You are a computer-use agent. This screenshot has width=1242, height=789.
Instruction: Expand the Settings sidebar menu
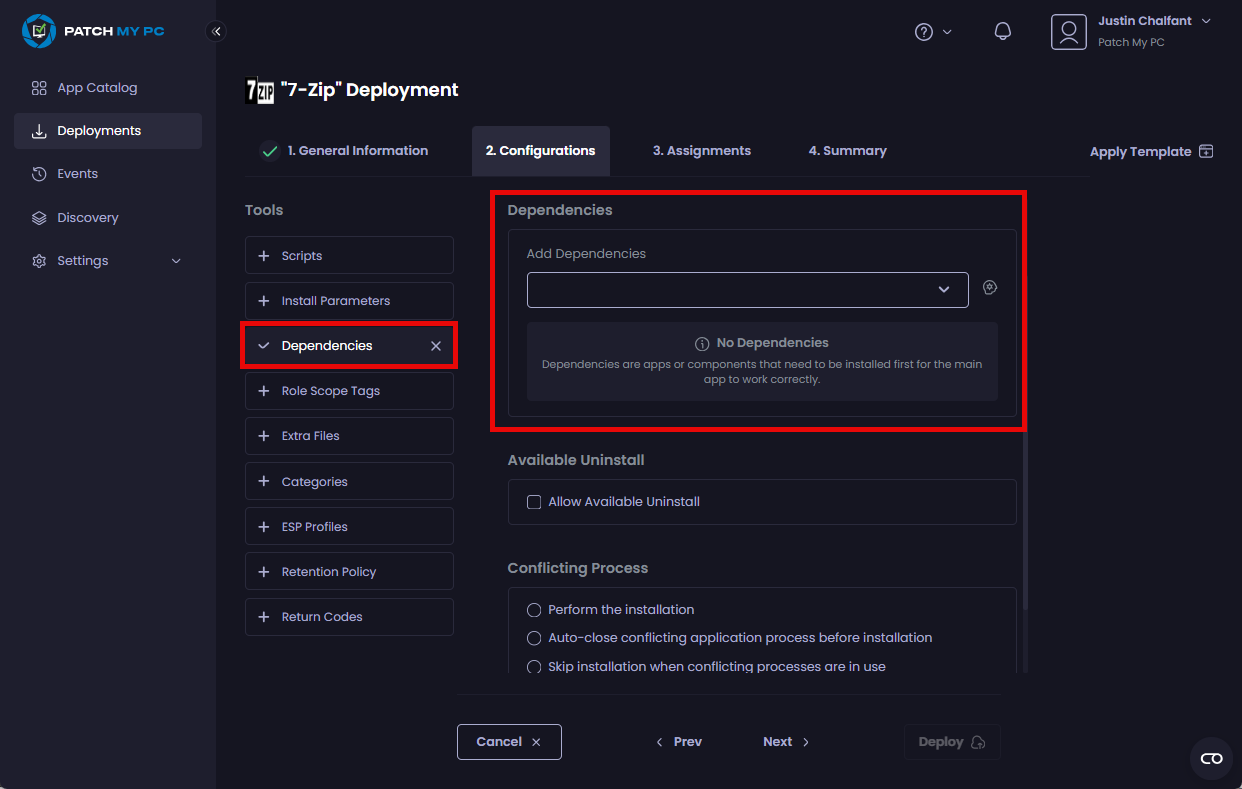107,261
